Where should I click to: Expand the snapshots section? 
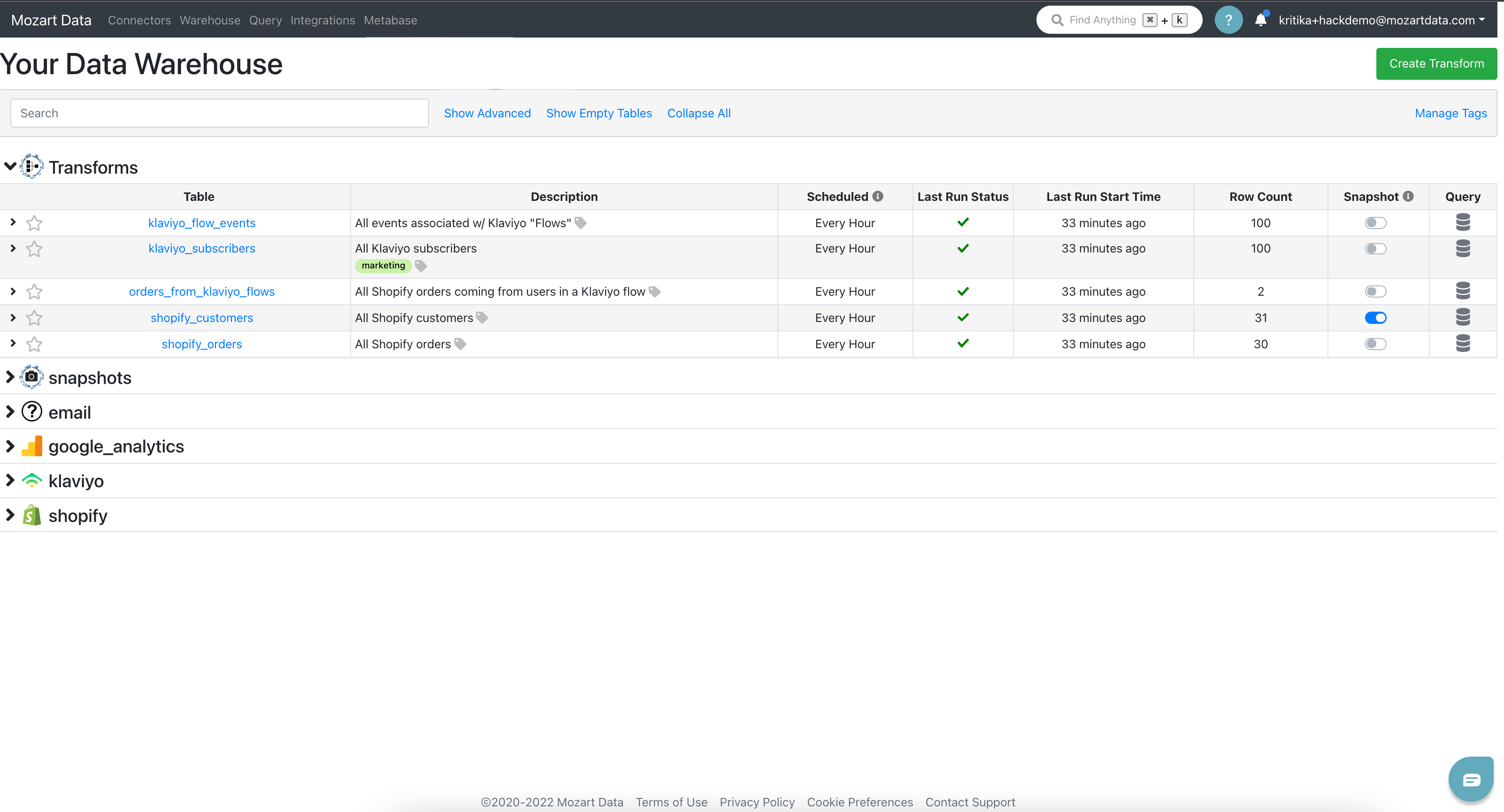tap(10, 377)
